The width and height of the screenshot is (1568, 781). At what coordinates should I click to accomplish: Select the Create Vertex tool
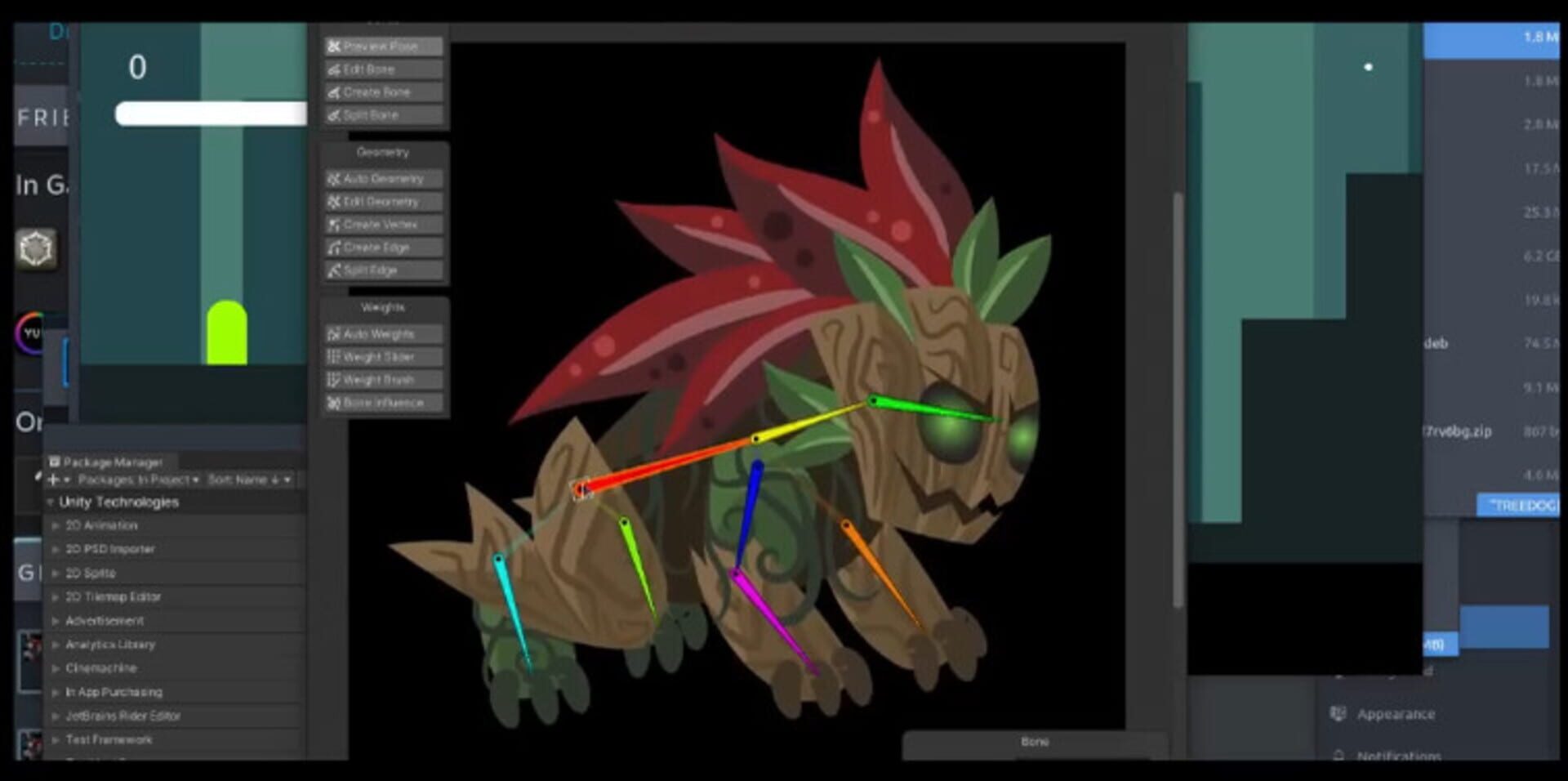coord(382,224)
